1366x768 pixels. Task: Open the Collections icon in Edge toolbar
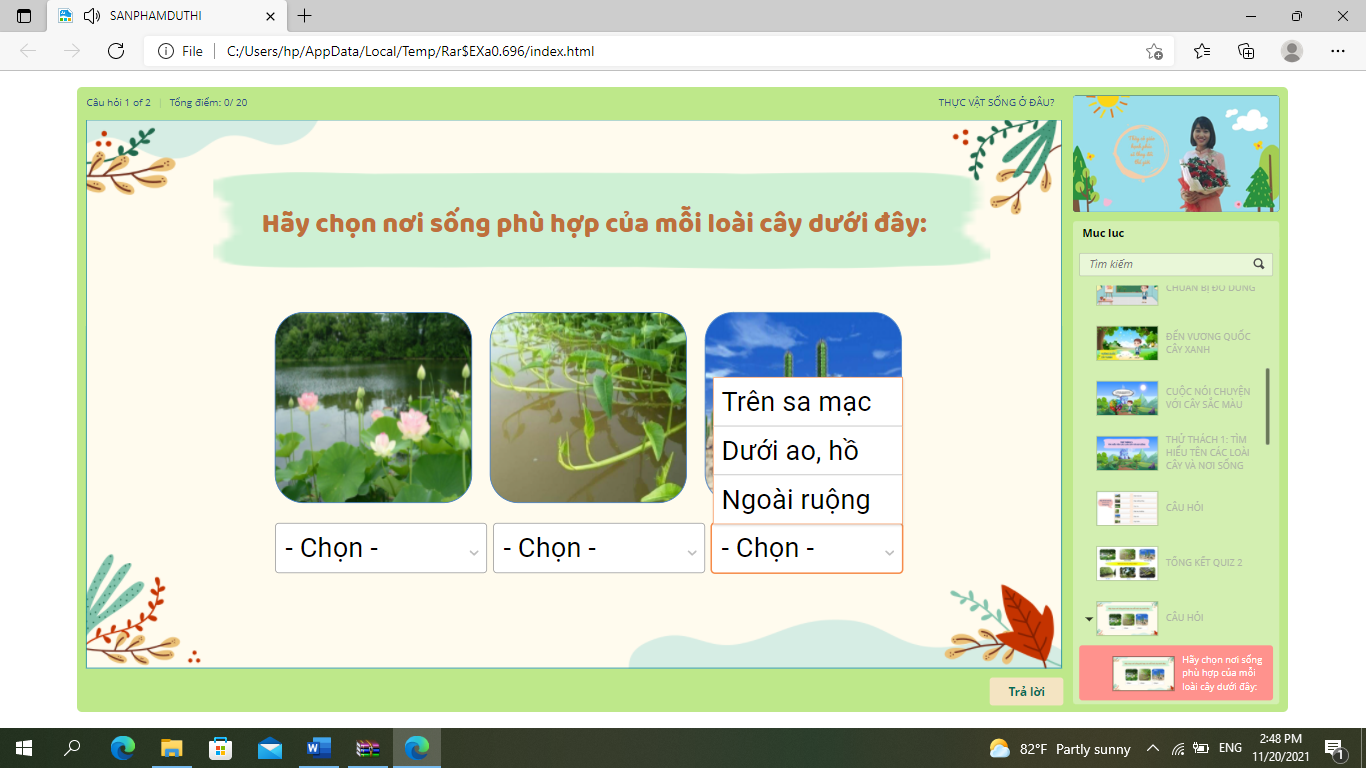pos(1246,51)
